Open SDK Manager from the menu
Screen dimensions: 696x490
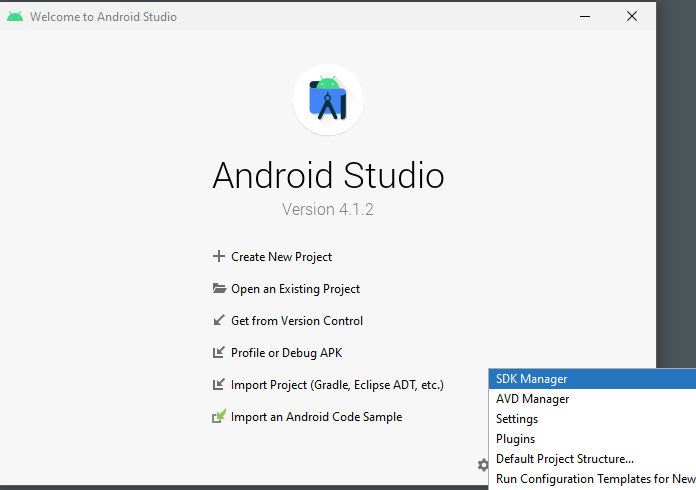(x=592, y=379)
